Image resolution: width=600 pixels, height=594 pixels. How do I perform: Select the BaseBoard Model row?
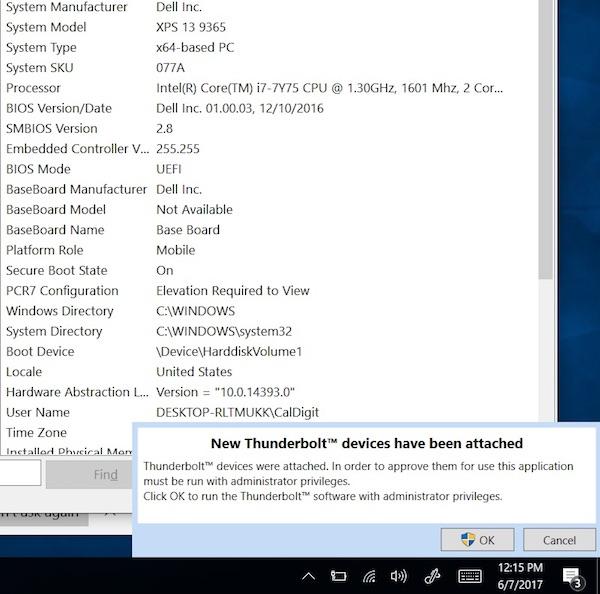coord(269,210)
